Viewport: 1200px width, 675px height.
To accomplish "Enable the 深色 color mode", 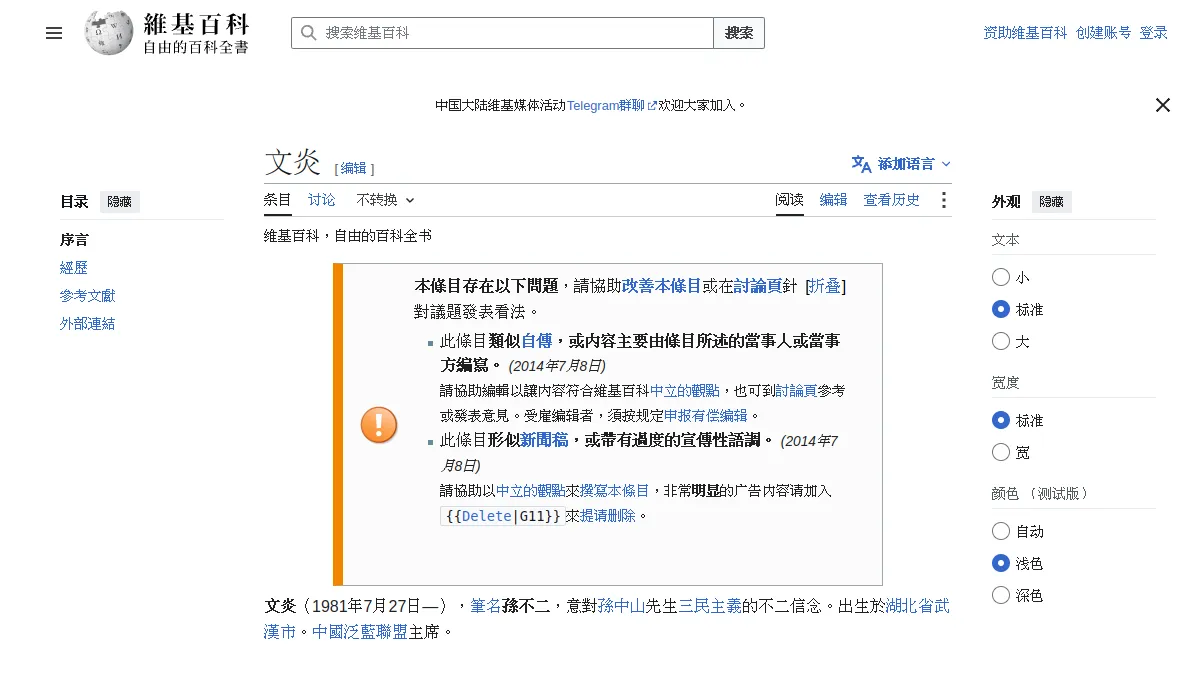I will pos(1001,595).
